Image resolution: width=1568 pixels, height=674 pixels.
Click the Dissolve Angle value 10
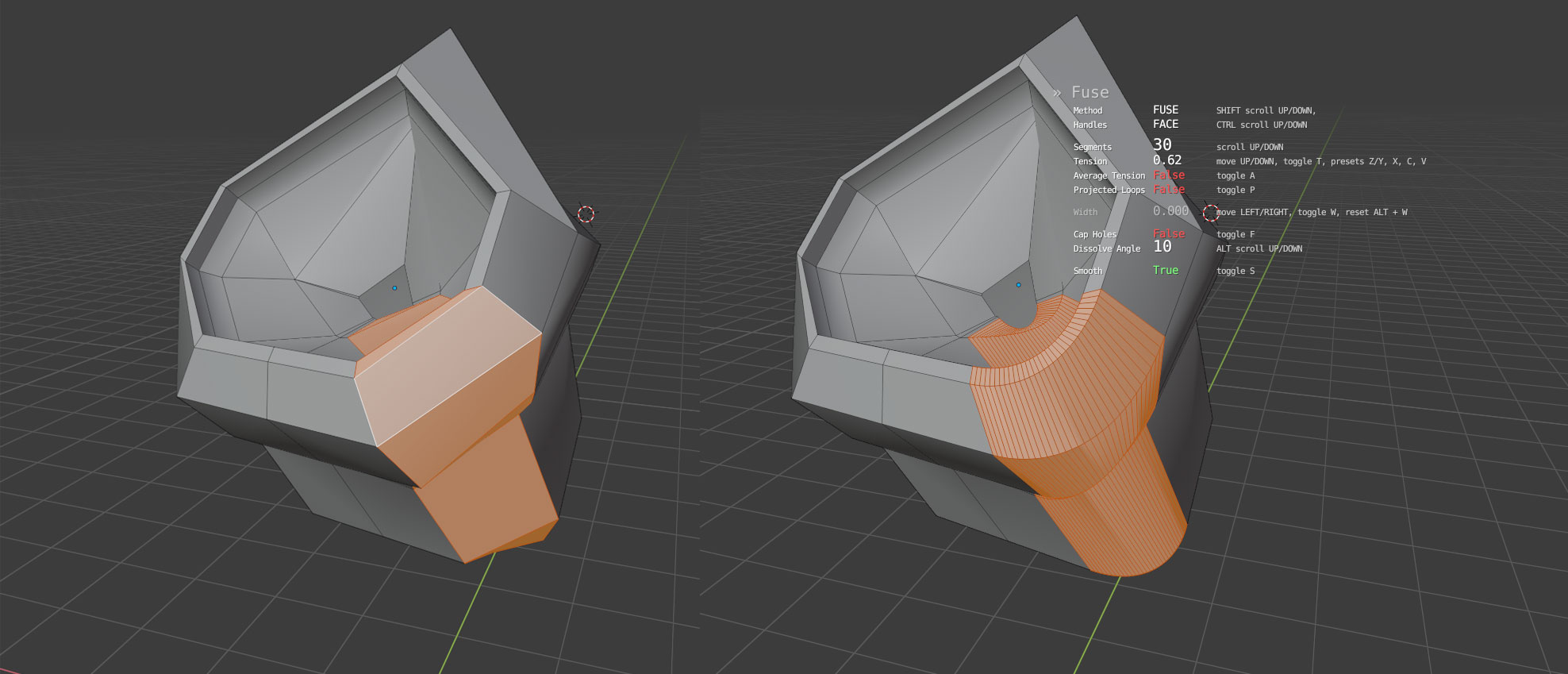click(1162, 247)
